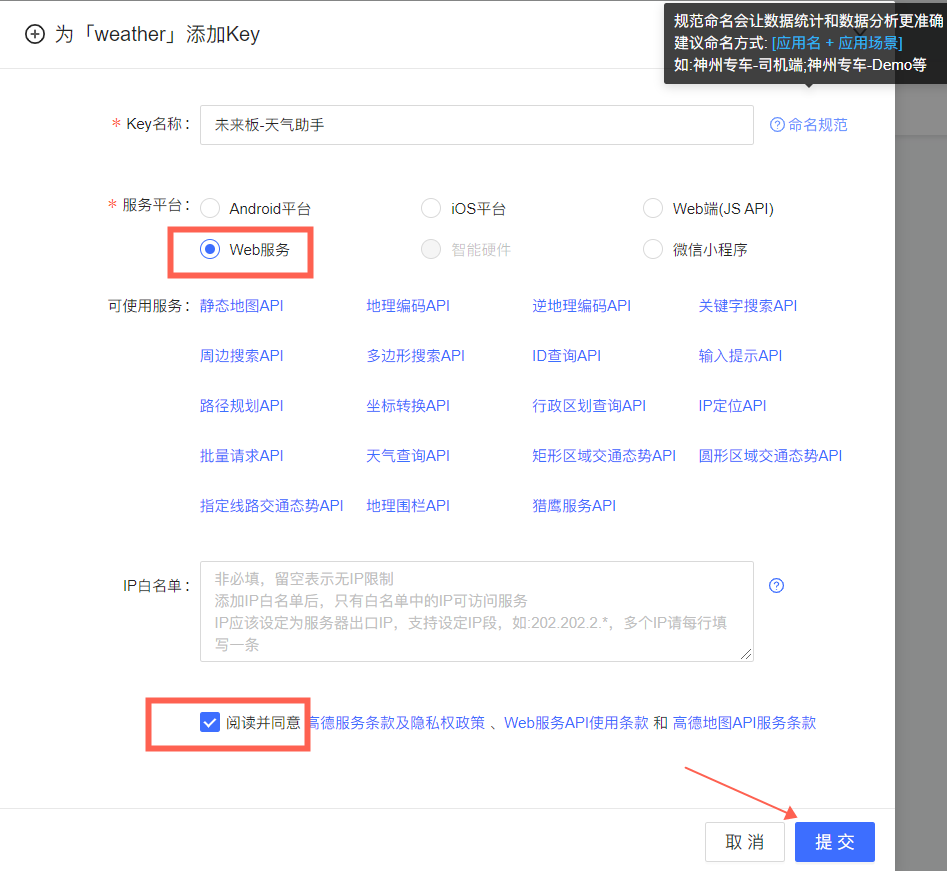Click the 取消 cancel button
947x871 pixels.
[x=745, y=842]
